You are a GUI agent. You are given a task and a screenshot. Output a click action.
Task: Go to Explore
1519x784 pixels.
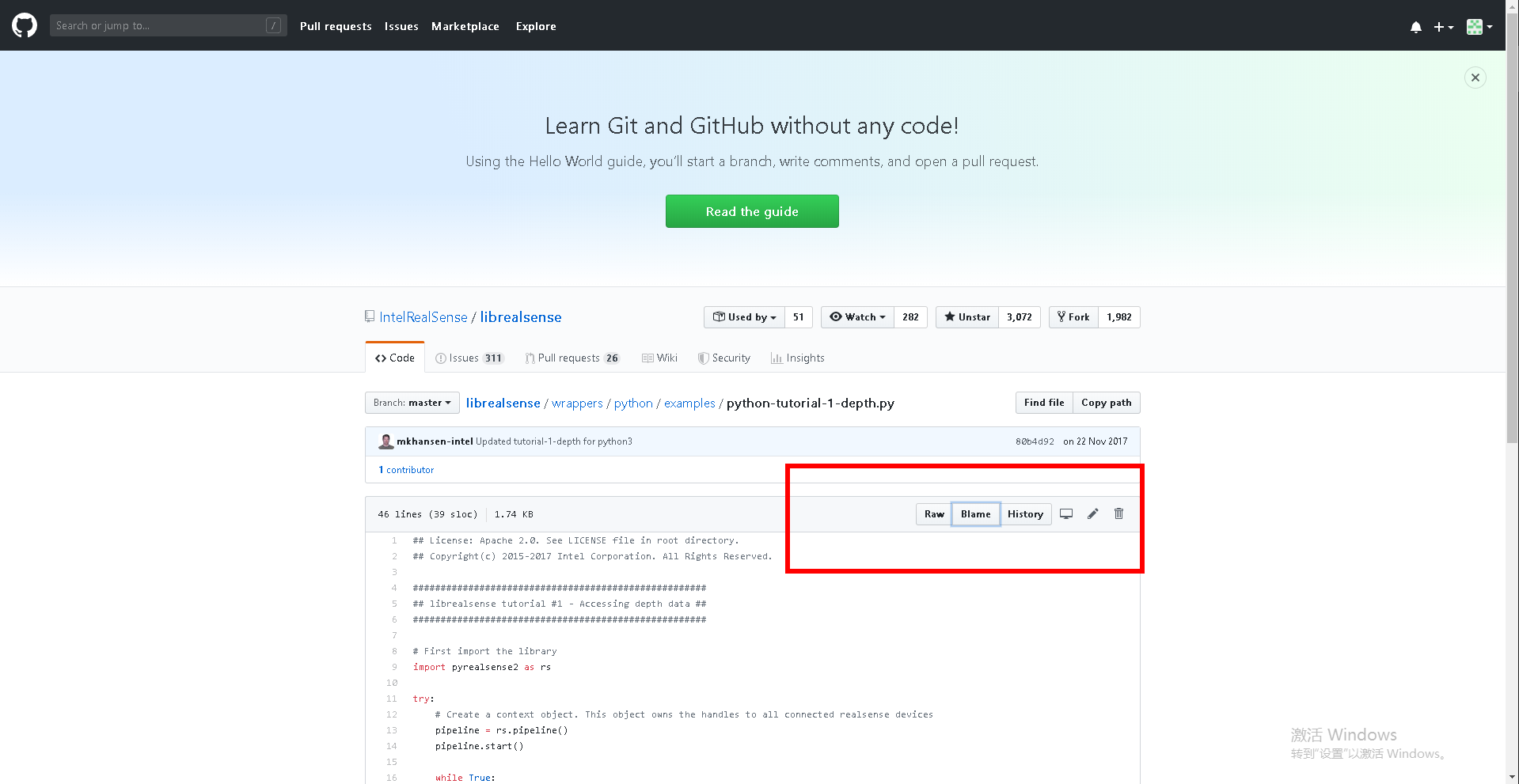pyautogui.click(x=536, y=26)
